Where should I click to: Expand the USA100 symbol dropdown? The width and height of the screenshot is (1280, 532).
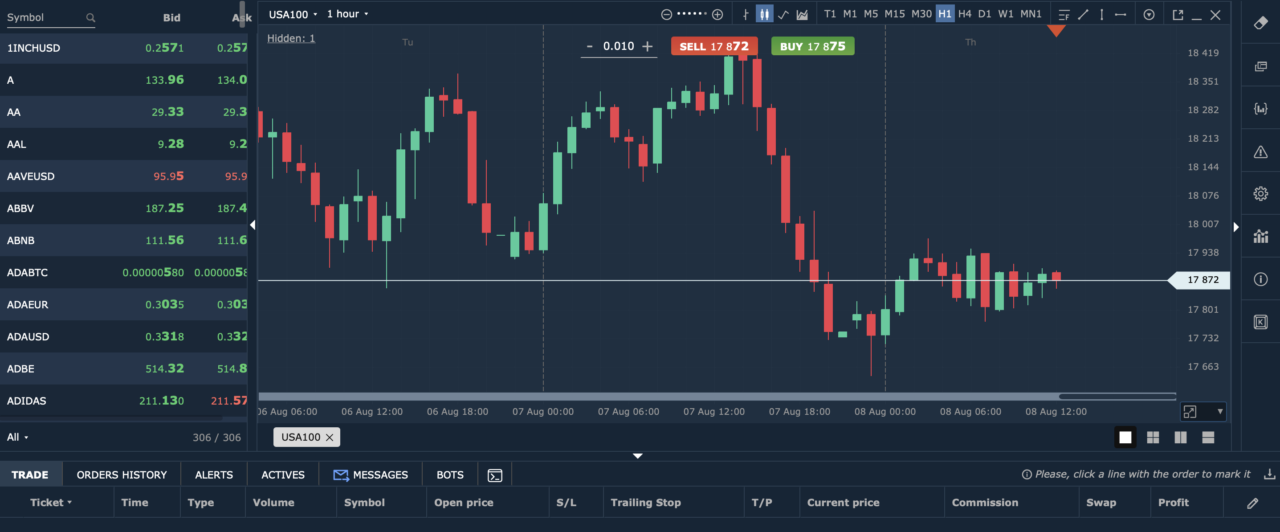tap(293, 15)
